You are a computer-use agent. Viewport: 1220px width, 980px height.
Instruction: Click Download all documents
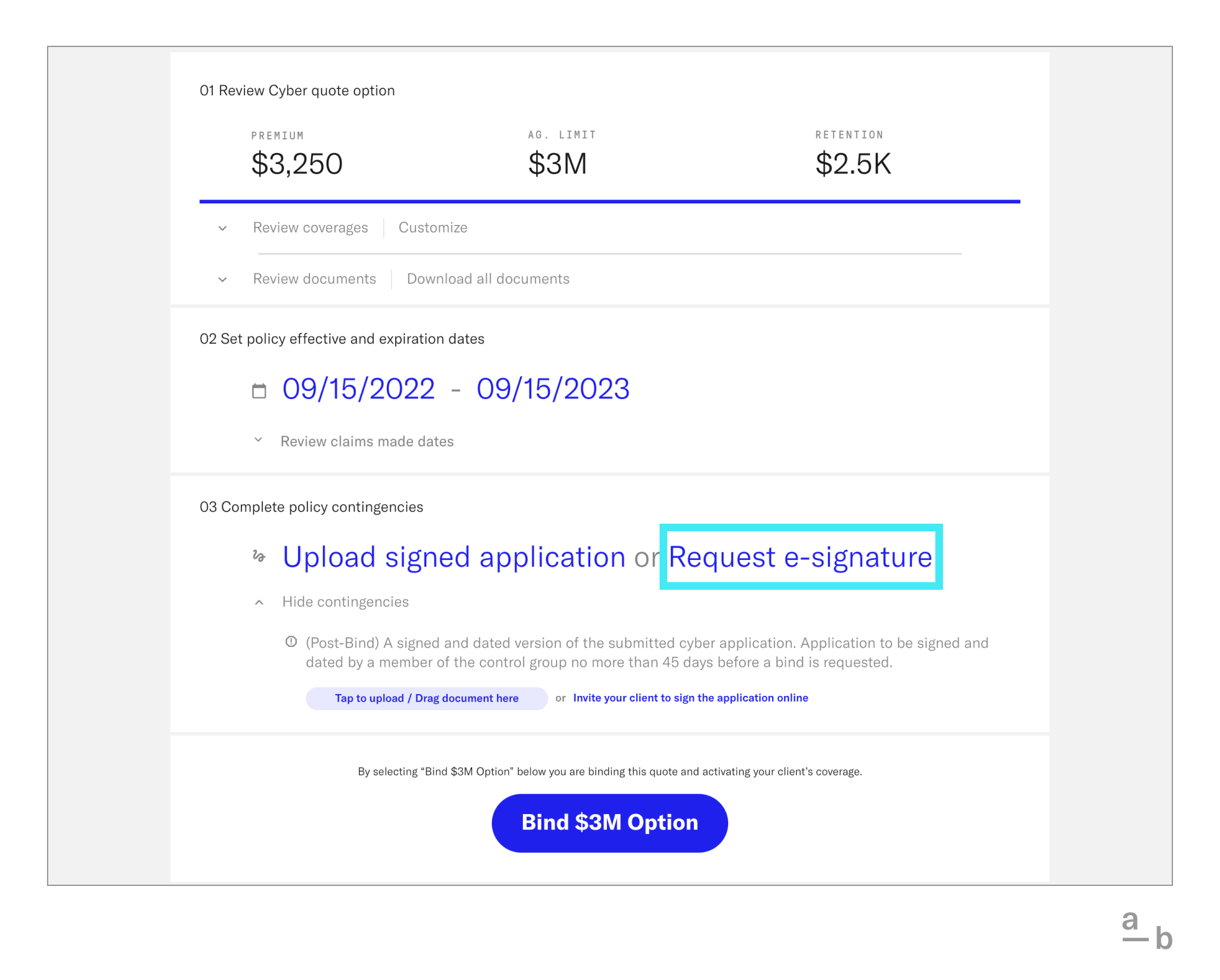tap(487, 279)
